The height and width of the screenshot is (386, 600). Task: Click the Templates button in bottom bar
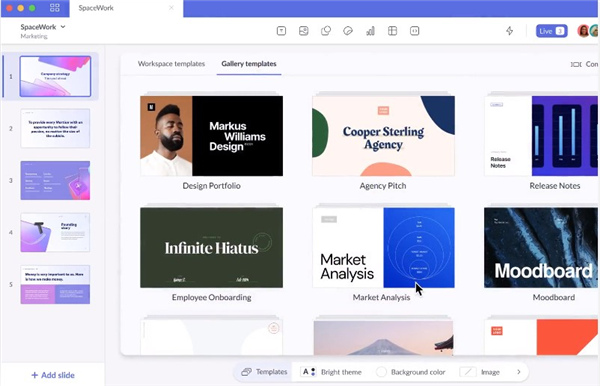264,372
